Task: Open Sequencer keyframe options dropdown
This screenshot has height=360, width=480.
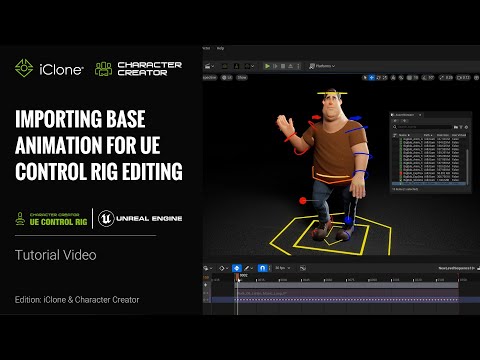Action: (x=223, y=268)
